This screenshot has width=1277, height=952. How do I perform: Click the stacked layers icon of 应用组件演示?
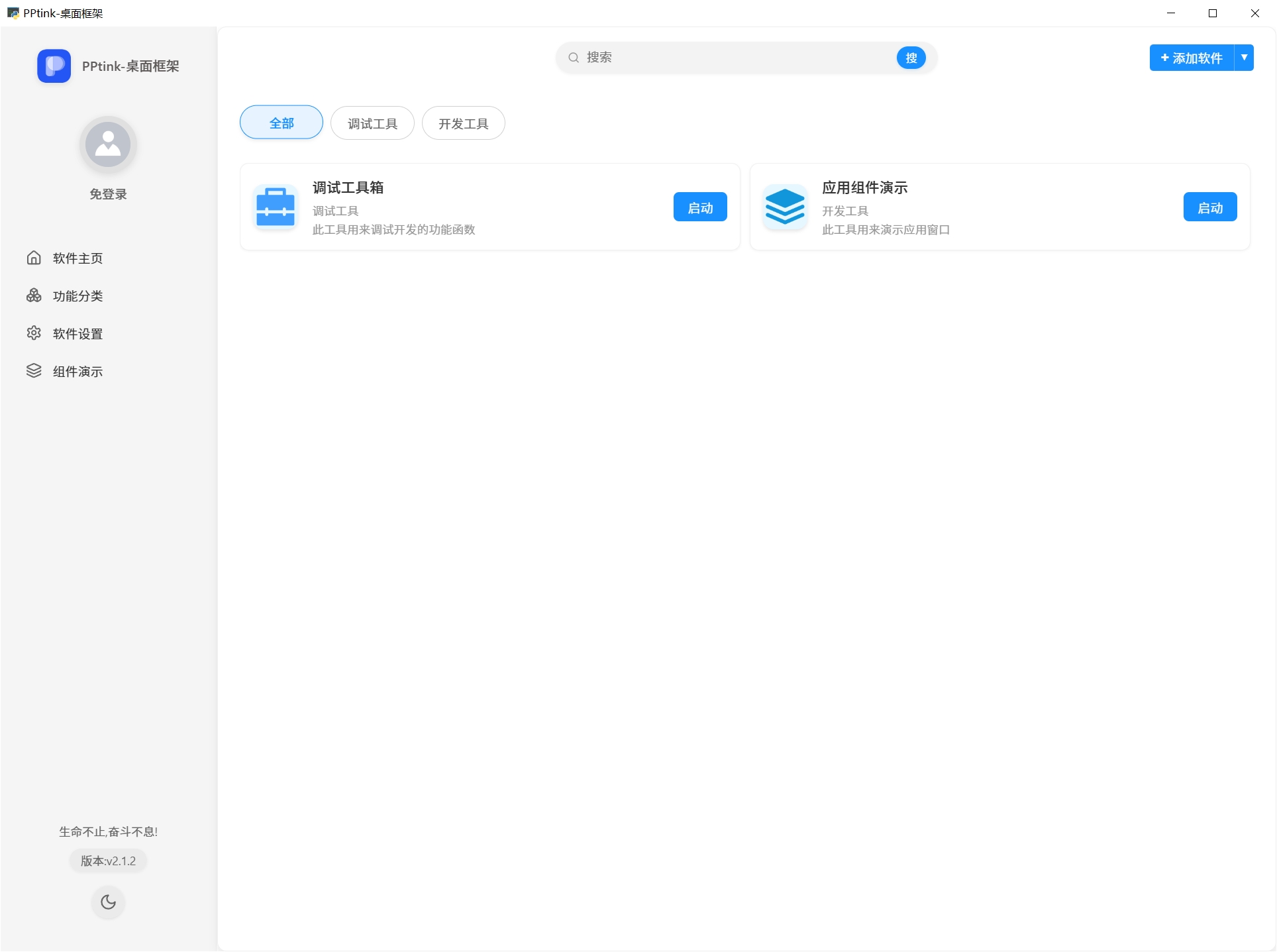785,207
